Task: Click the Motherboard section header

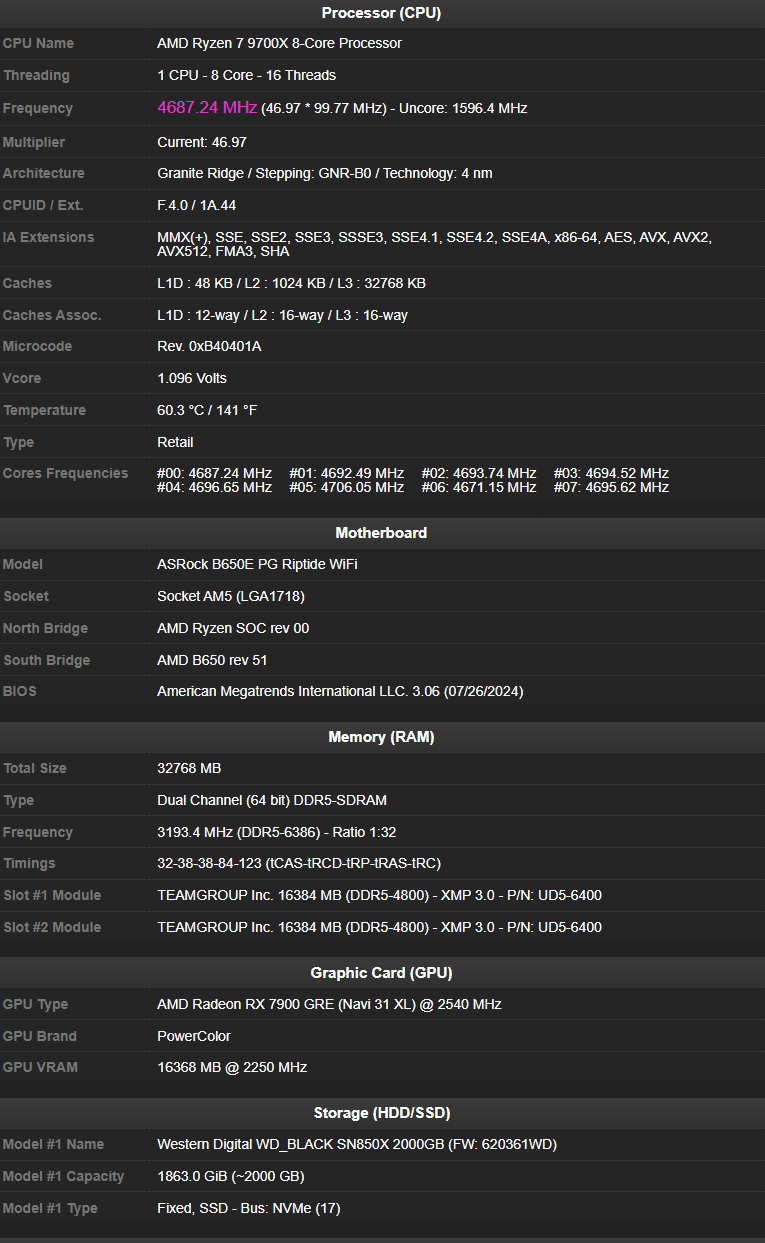Action: 381,533
